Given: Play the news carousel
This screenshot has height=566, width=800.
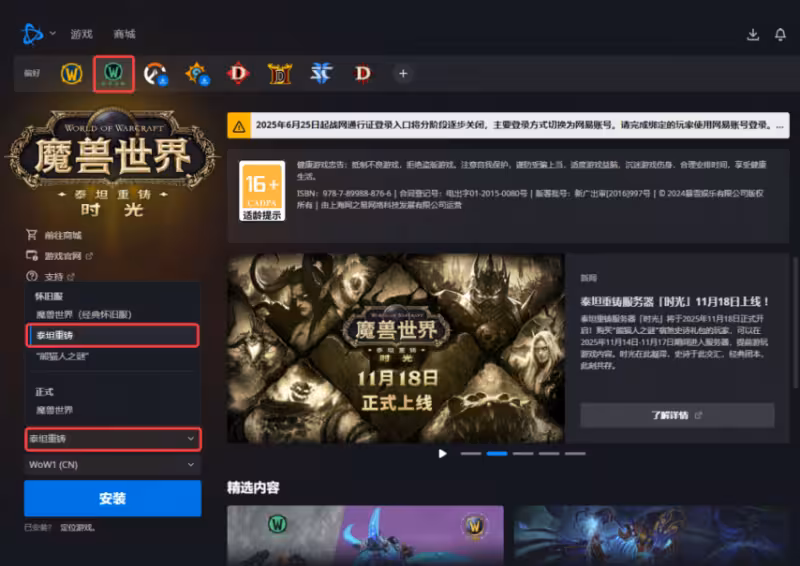Looking at the screenshot, I should [442, 453].
